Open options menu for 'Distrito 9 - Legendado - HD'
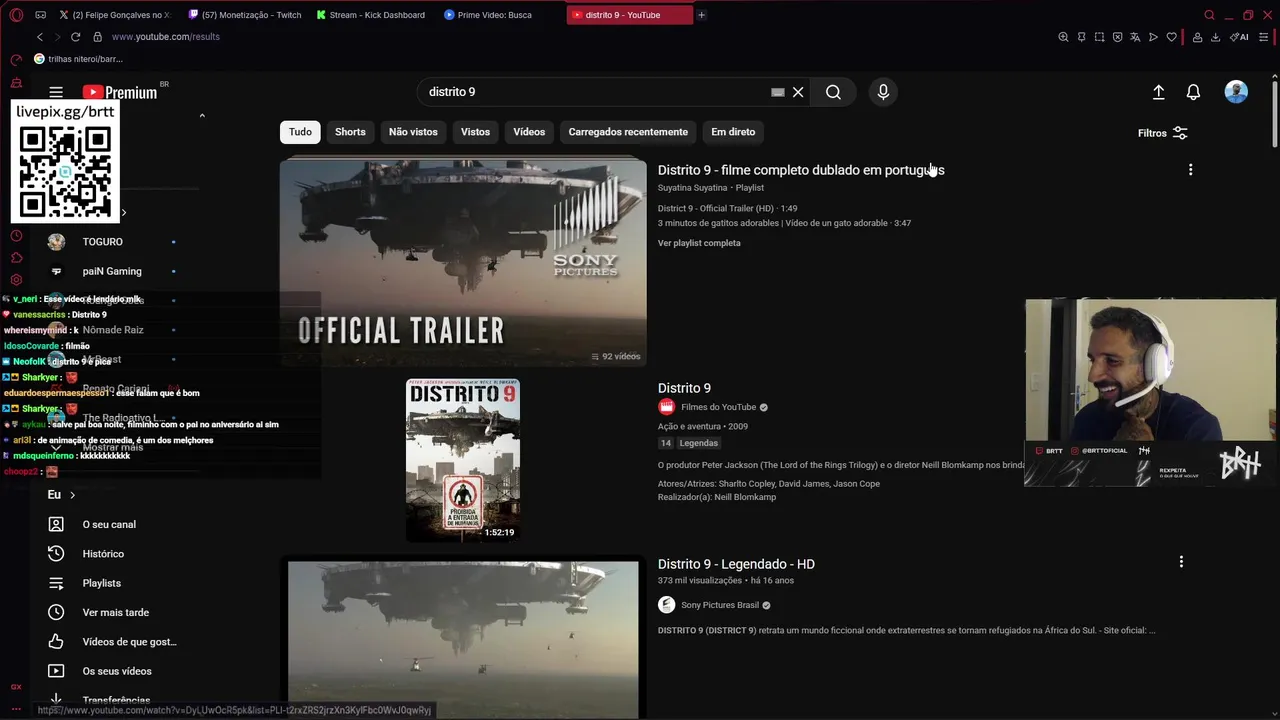This screenshot has width=1280, height=720. click(x=1181, y=562)
